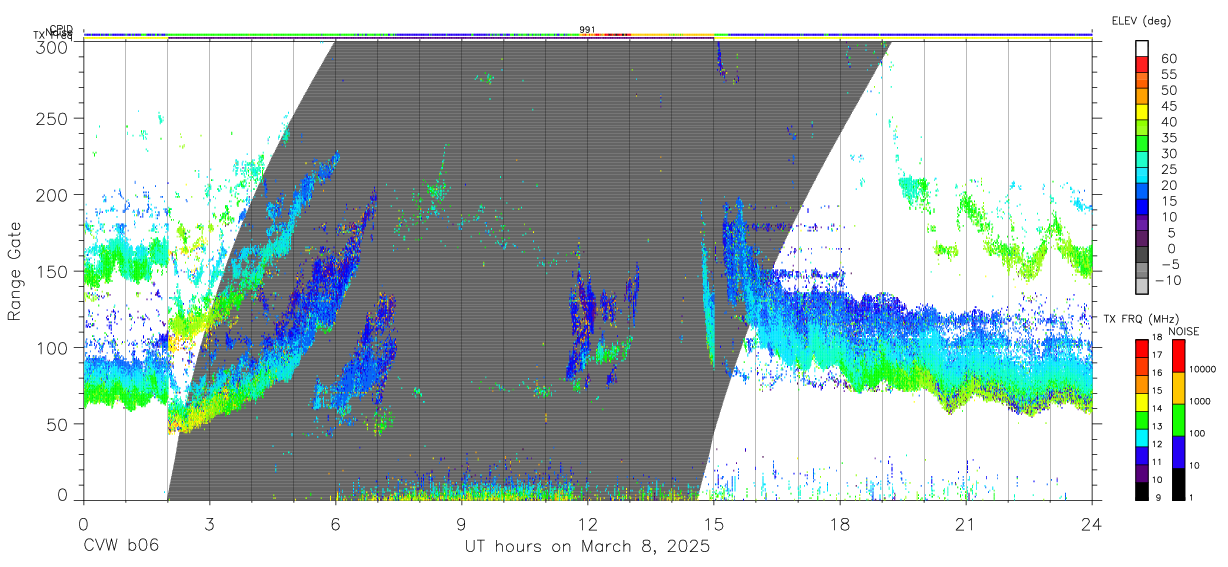Click the '55' elevation colorbar tick
Viewport: 1228px width, 567px height.
(1170, 74)
